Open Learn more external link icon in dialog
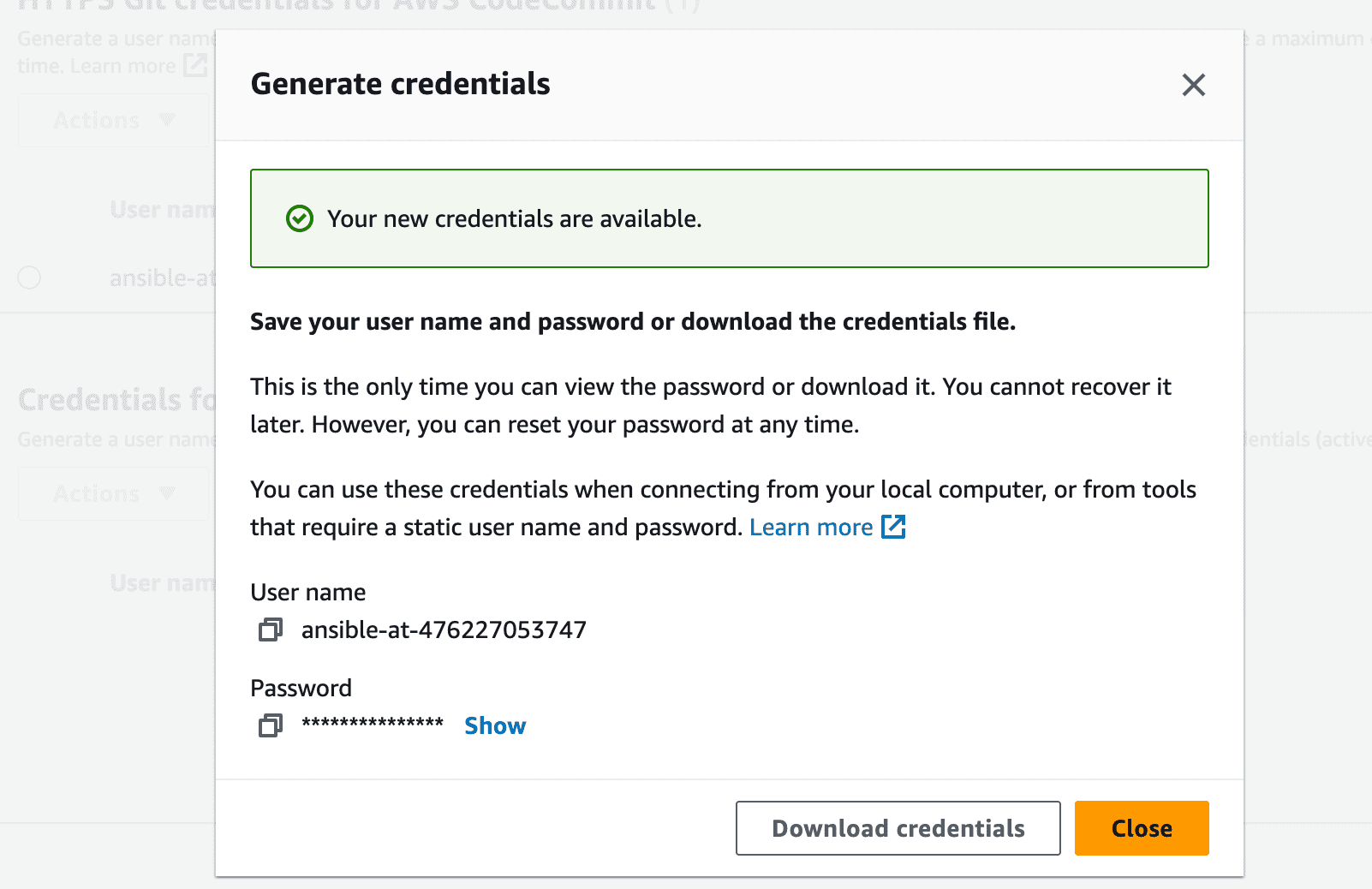 893,527
